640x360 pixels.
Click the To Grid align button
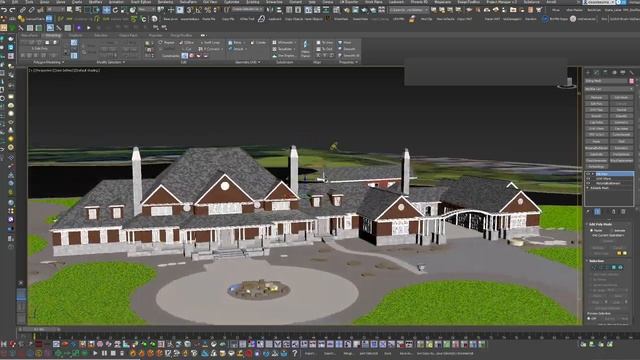click(x=325, y=49)
